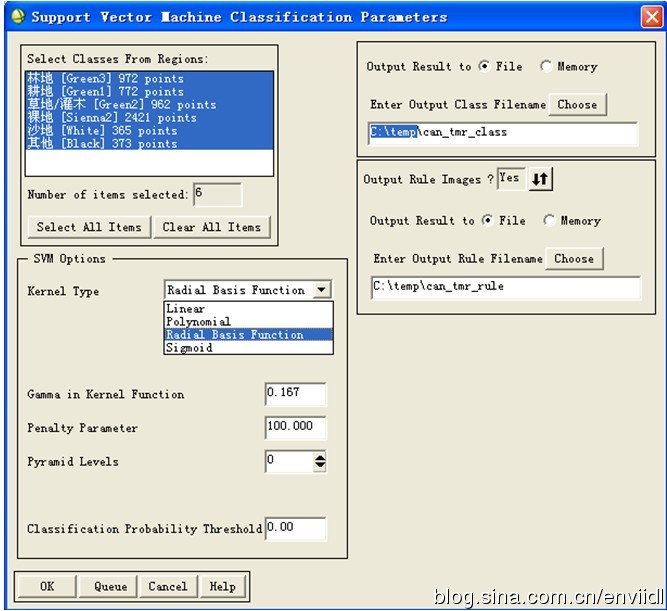Click the ENVI icon in title bar
Viewport: 667px width, 611px height.
18,17
